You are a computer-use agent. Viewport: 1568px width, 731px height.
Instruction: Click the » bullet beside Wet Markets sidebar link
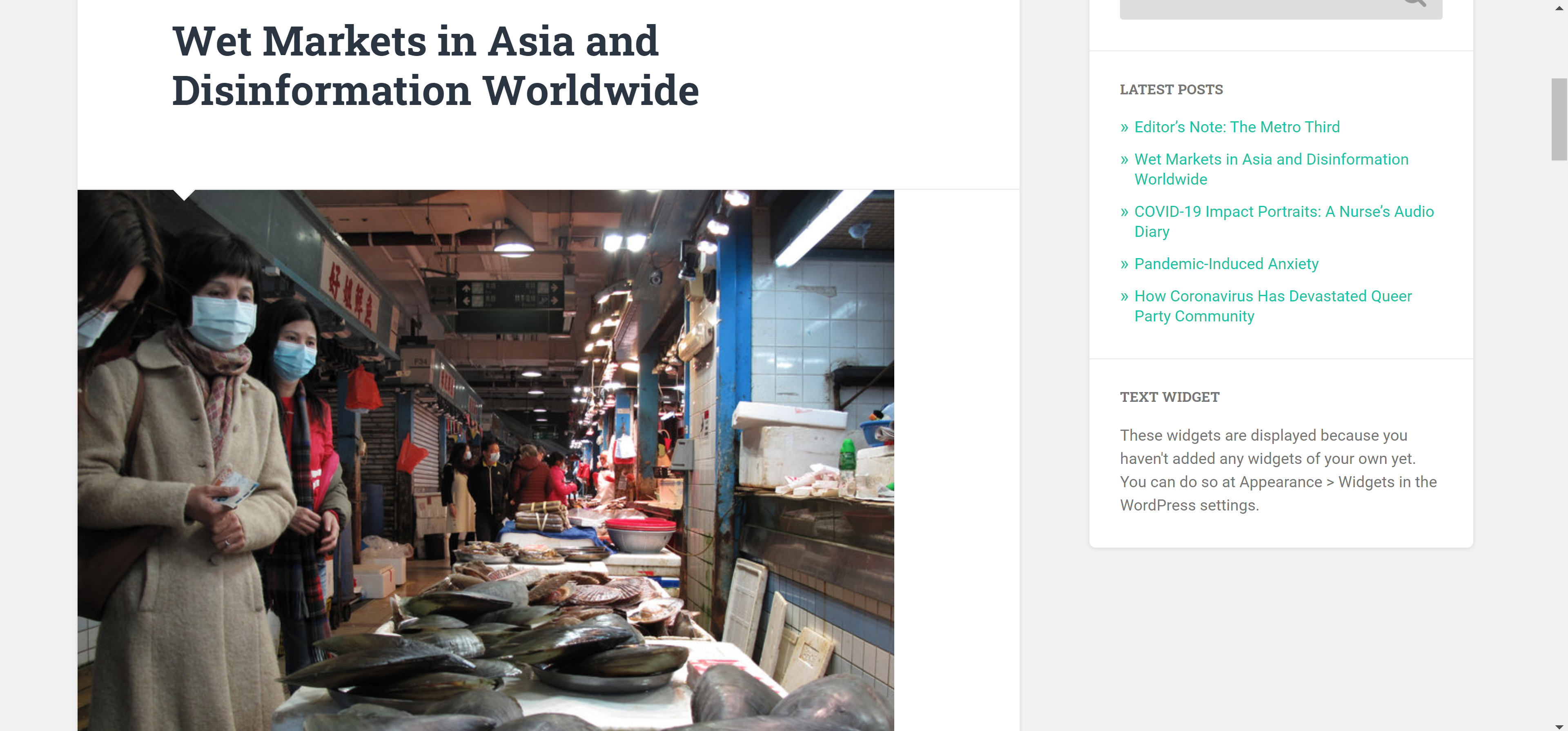point(1124,160)
